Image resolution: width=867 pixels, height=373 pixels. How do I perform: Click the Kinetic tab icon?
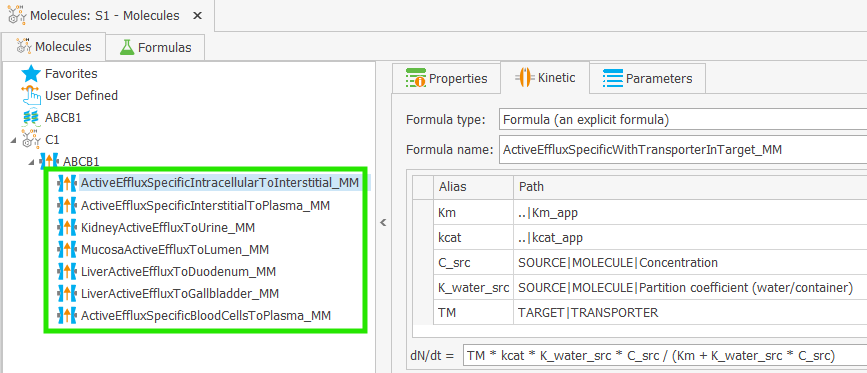coord(524,77)
